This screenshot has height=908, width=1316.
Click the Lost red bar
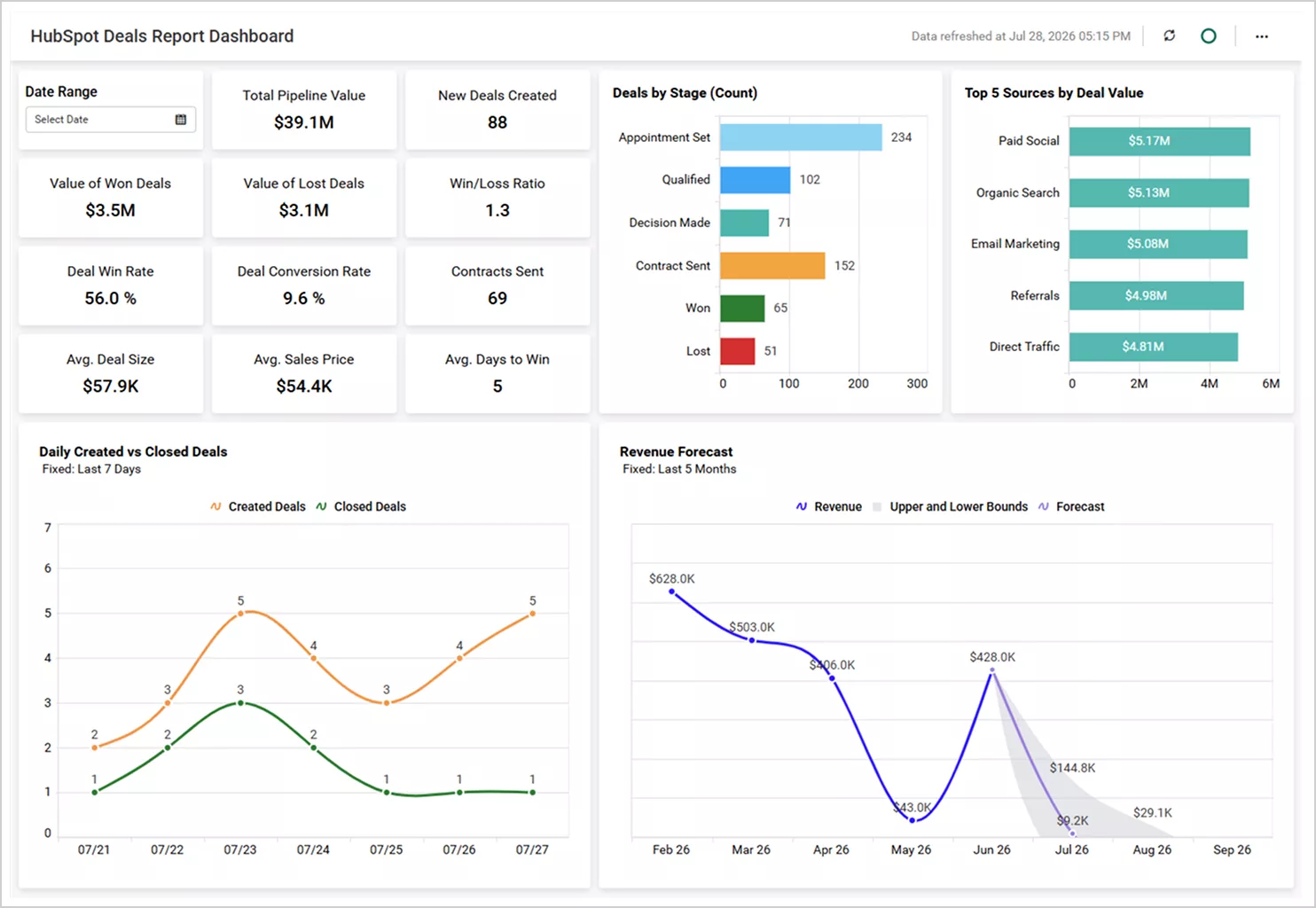click(737, 351)
